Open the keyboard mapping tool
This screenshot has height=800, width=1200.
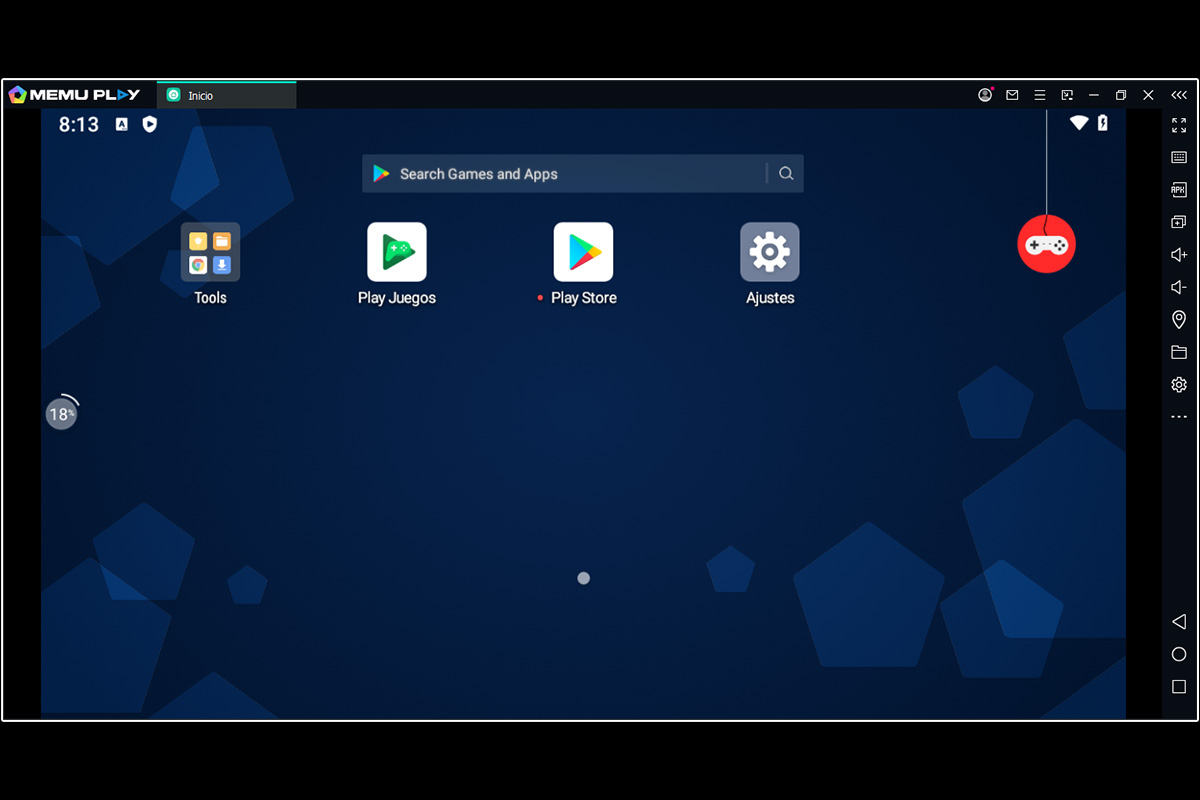(x=1179, y=157)
